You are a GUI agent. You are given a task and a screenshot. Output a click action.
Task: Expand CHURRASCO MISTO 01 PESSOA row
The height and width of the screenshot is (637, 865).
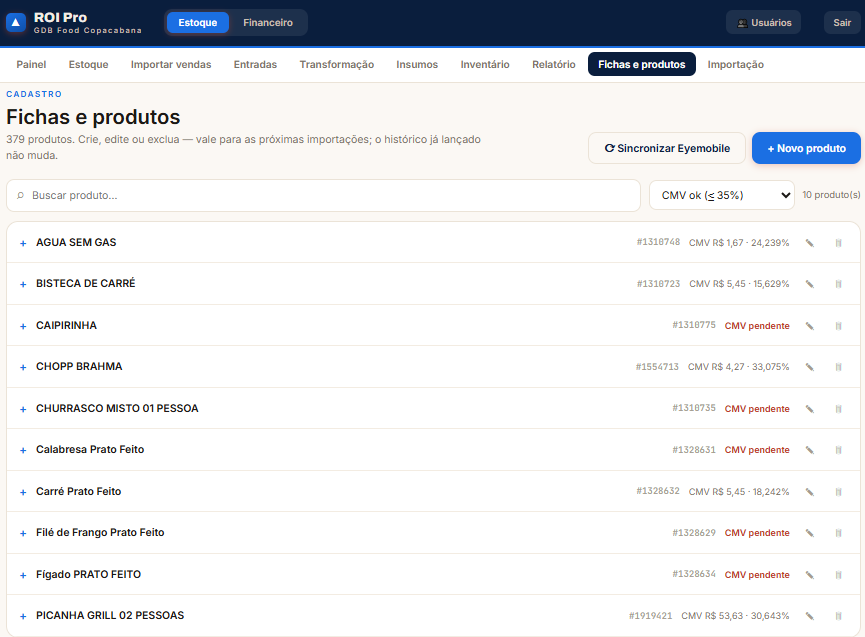(x=23, y=409)
